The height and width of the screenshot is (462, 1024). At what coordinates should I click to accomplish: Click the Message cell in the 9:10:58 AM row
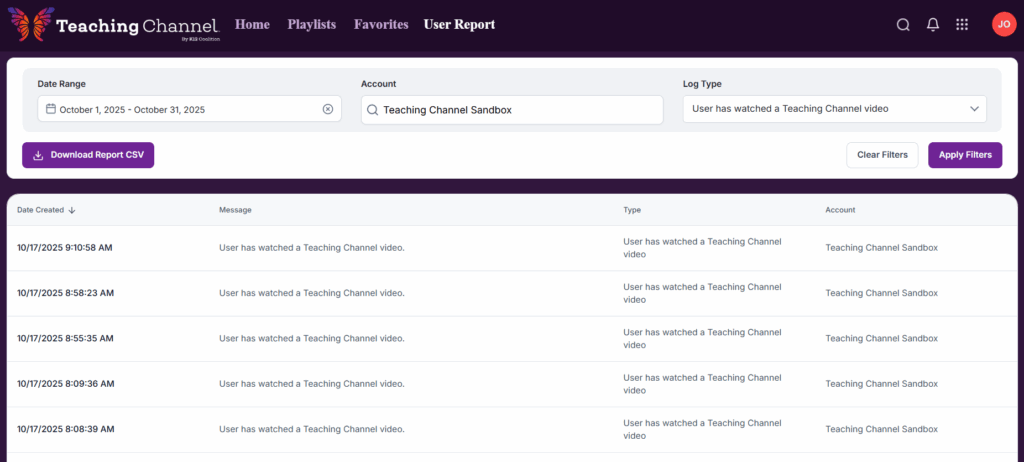click(312, 248)
